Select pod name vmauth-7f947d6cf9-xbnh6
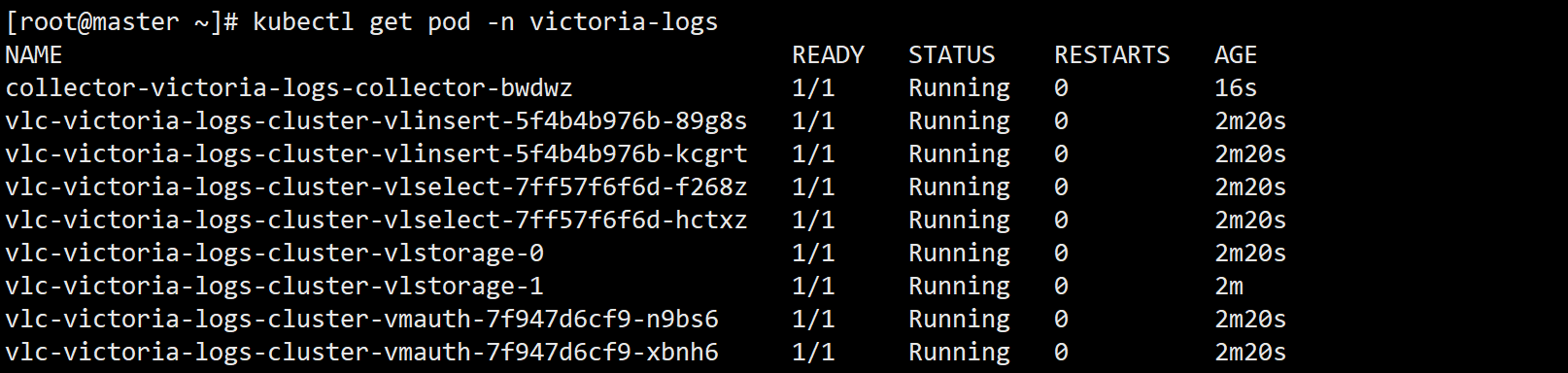 point(362,353)
